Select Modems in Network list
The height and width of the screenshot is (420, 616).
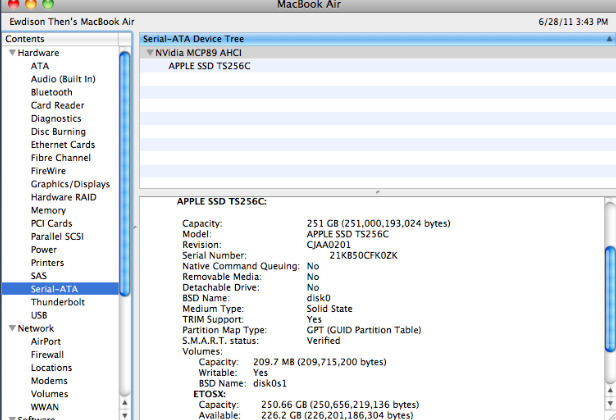(49, 381)
